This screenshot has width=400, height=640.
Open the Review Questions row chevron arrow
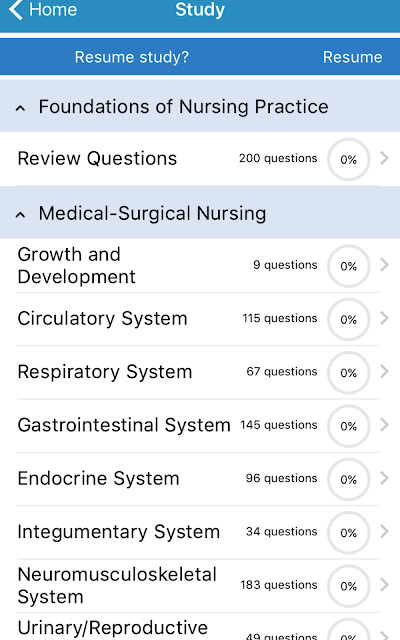click(384, 158)
